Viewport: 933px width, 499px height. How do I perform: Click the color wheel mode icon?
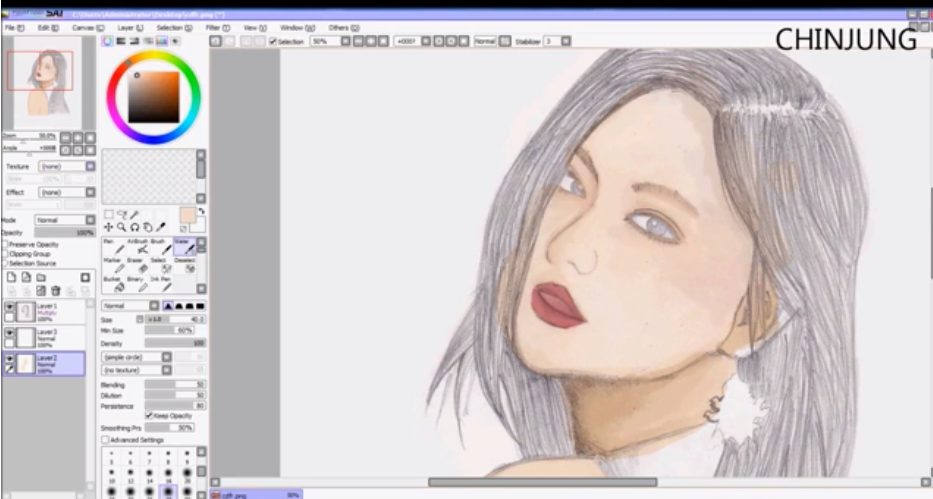coord(108,41)
